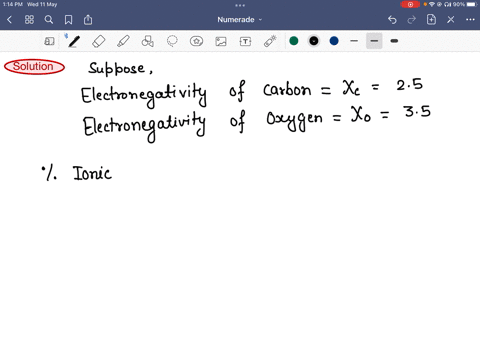Tap the handwritten value 3.5
480x360 pixels.
click(x=418, y=111)
